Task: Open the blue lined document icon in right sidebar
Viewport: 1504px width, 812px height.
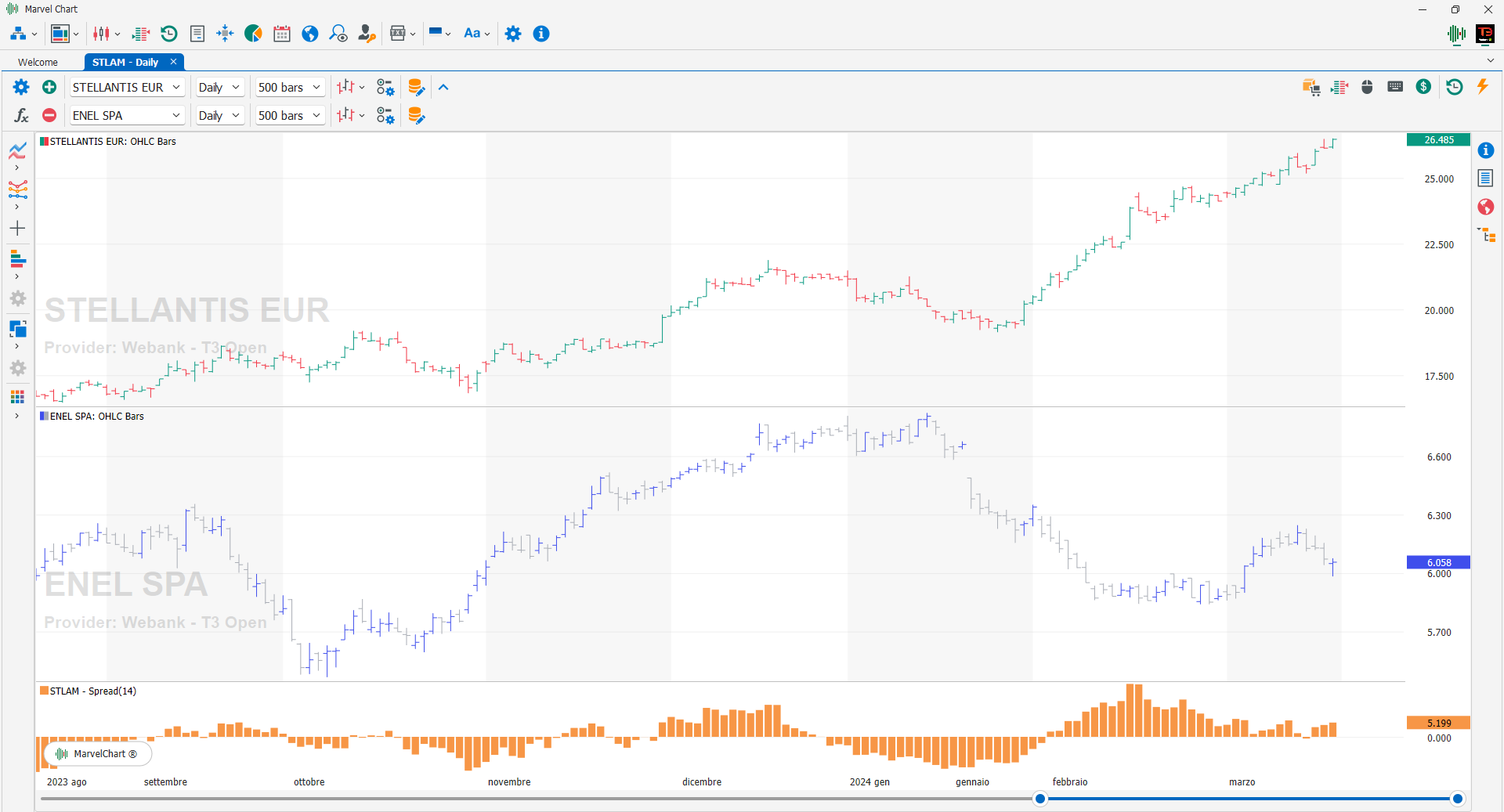Action: (1486, 179)
